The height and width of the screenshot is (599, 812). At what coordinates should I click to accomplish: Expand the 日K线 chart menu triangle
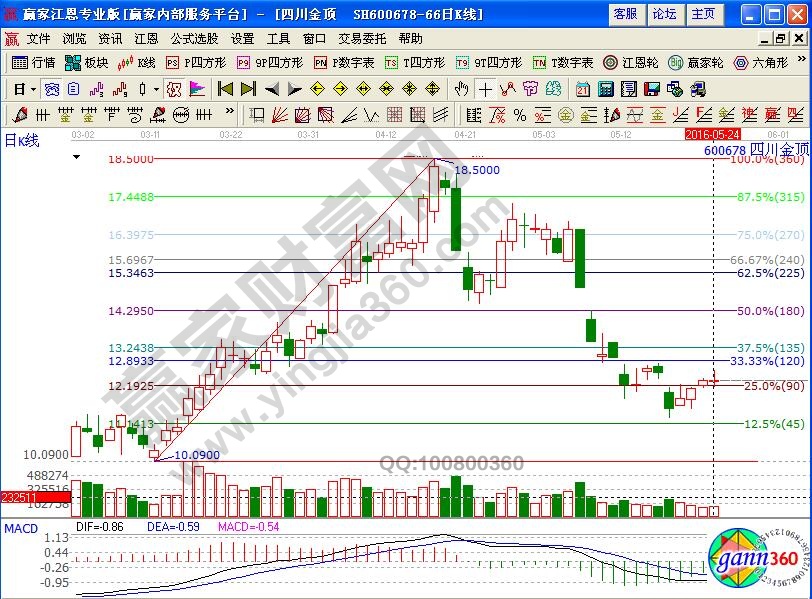(75, 158)
